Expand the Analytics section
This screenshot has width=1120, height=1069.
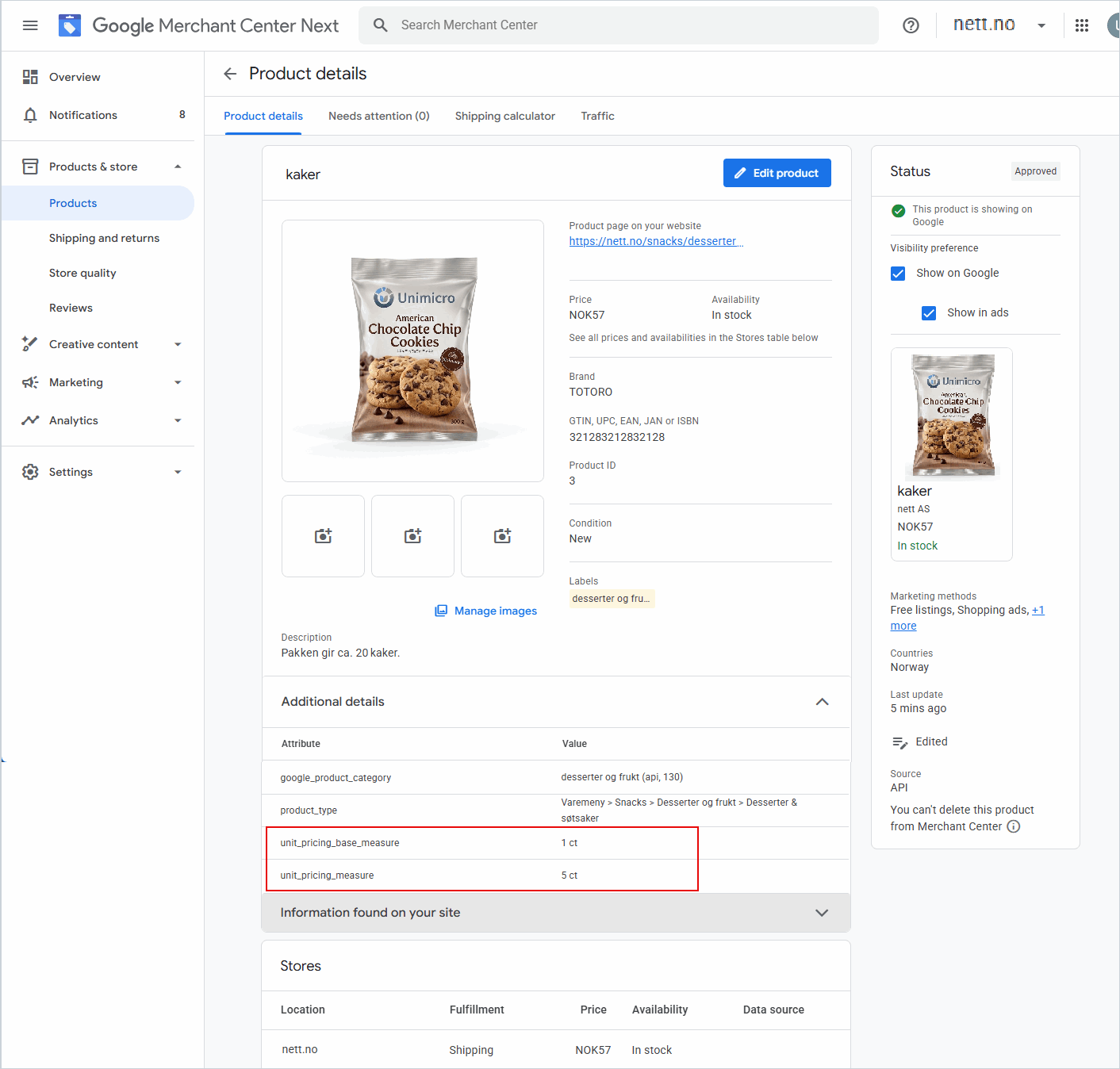(x=178, y=420)
